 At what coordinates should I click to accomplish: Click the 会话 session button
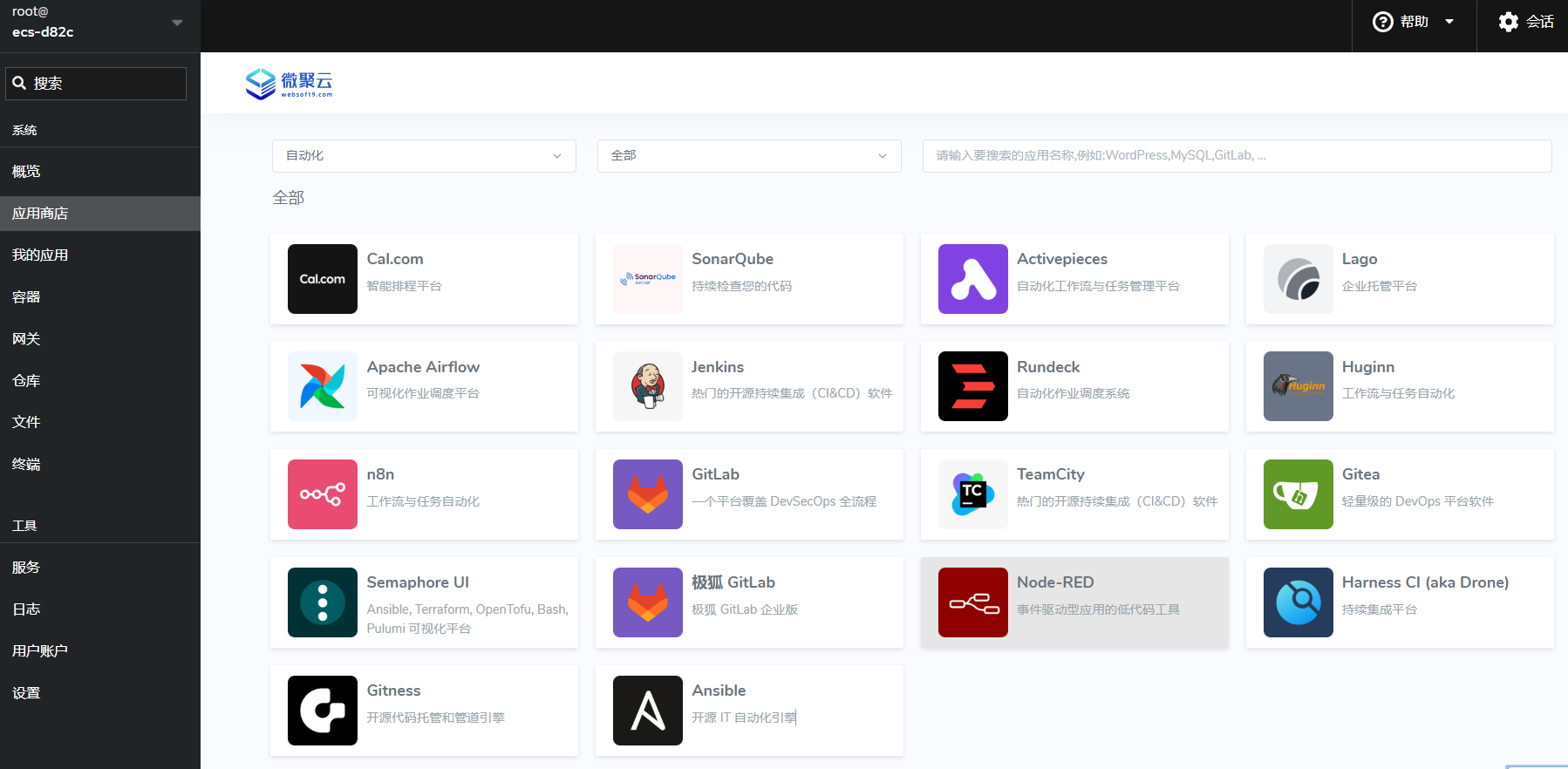coord(1525,22)
